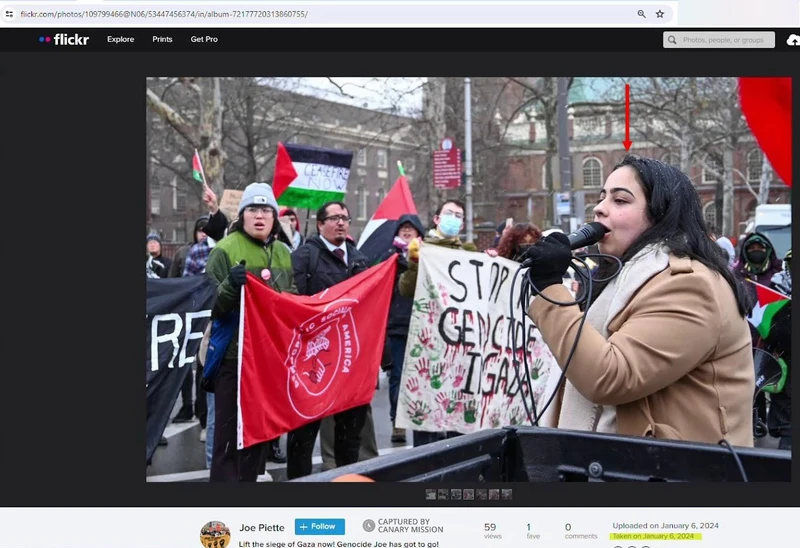
Task: Open site info icon in address bar
Action: point(9,14)
